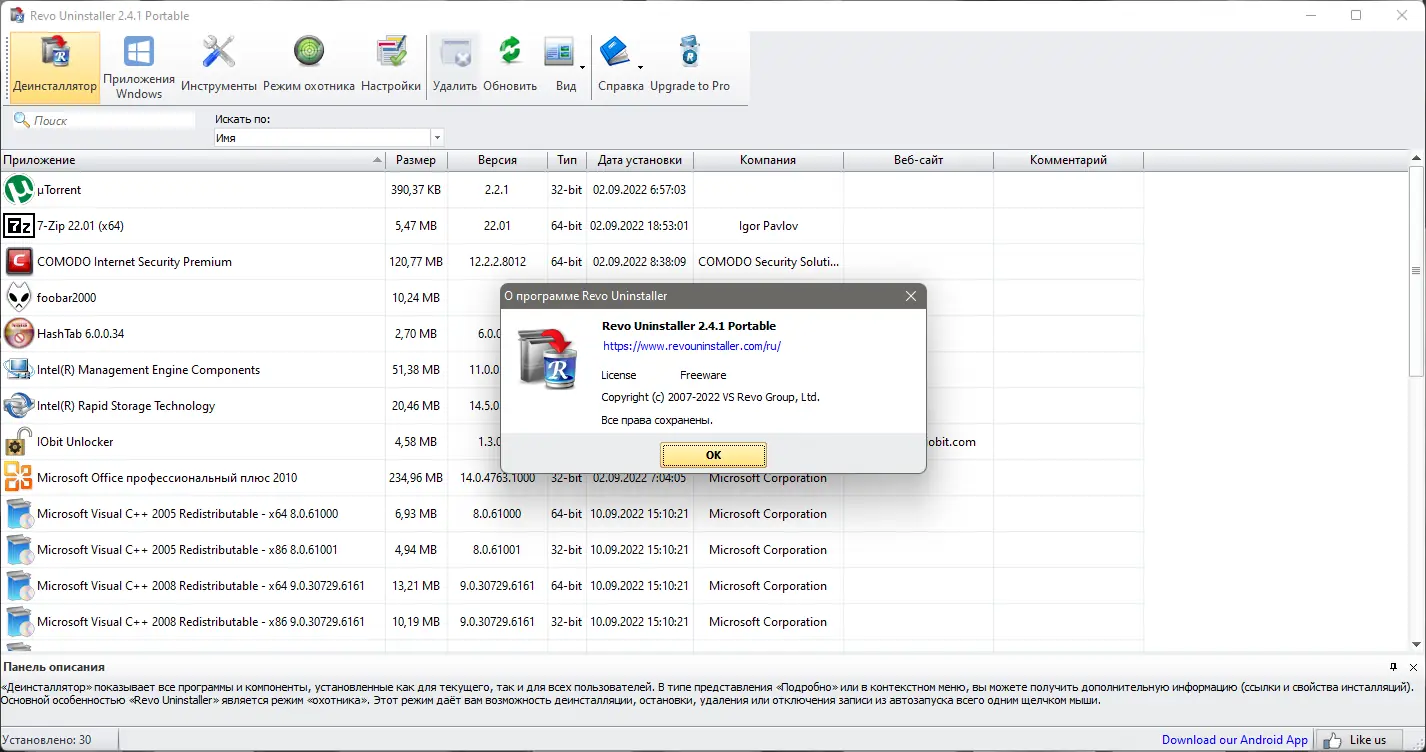Select the µTorrent icon in list
The height and width of the screenshot is (752, 1426).
click(x=19, y=190)
